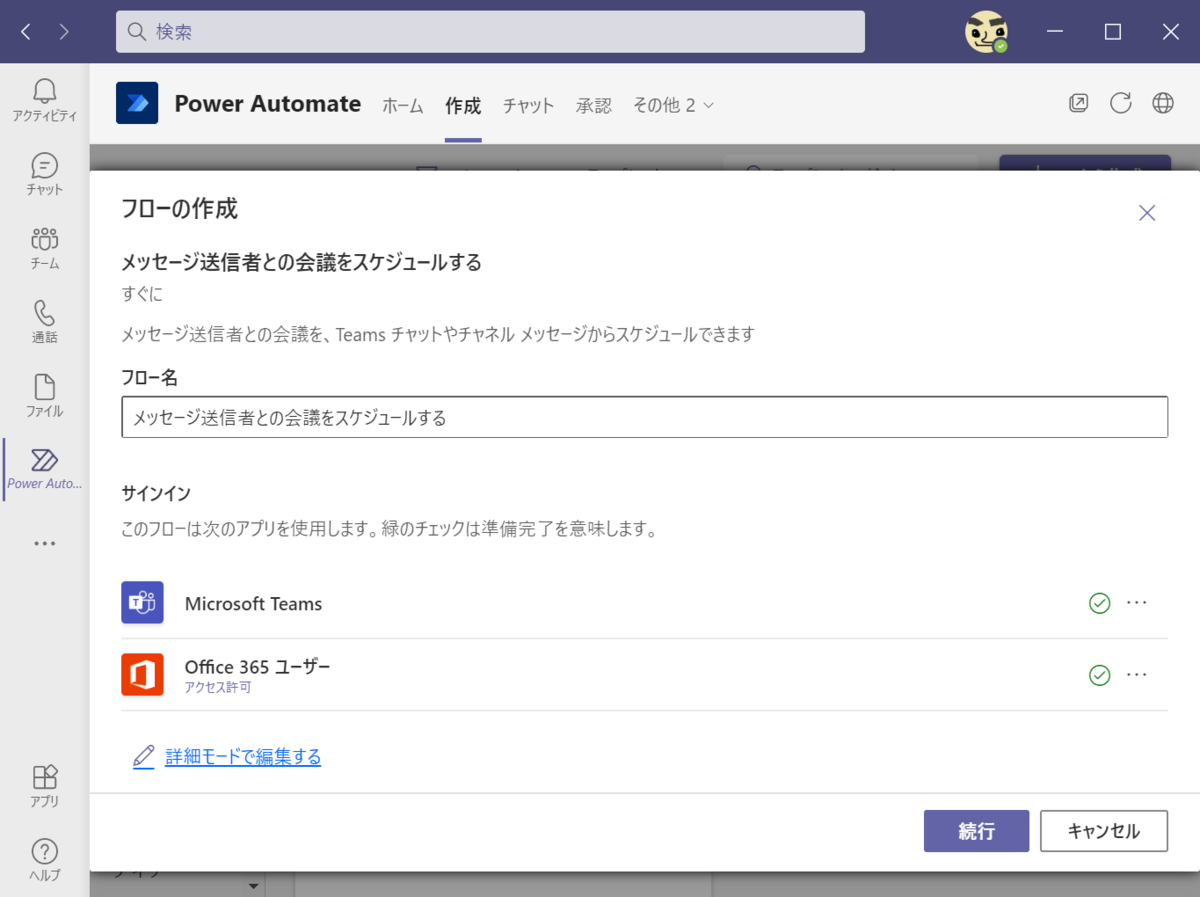Click the 検索 search box
1200x897 pixels.
pos(490,32)
